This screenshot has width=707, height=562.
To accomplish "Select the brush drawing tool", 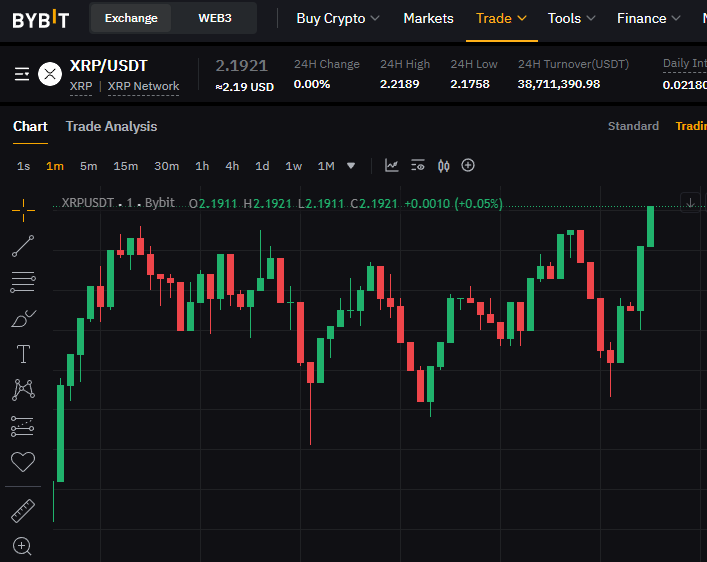I will [x=23, y=318].
